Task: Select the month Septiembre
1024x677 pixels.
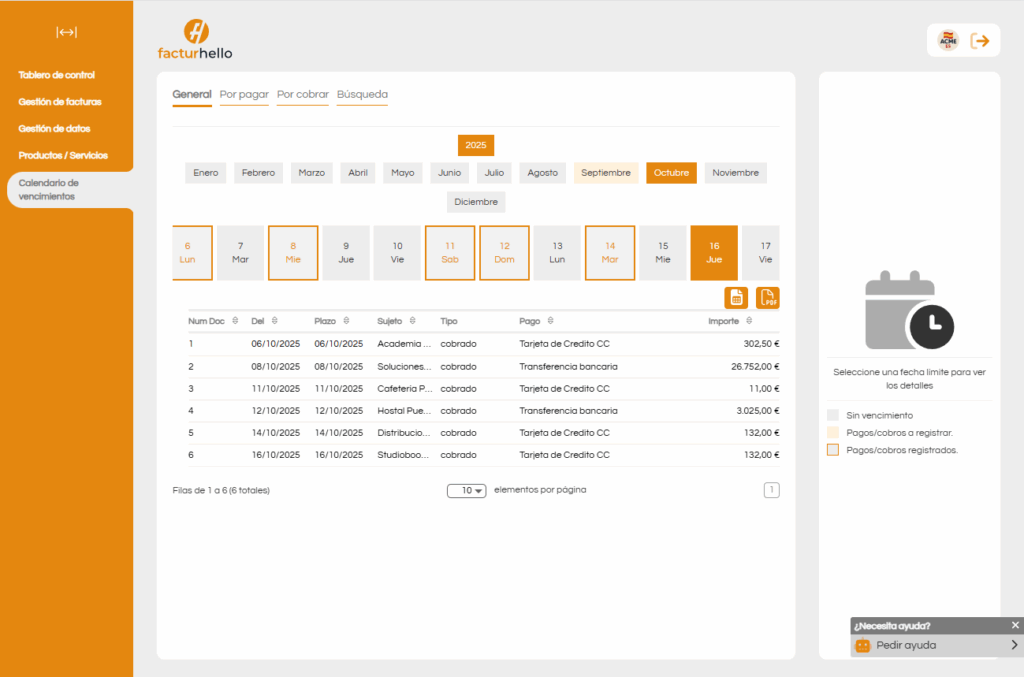Action: point(606,173)
